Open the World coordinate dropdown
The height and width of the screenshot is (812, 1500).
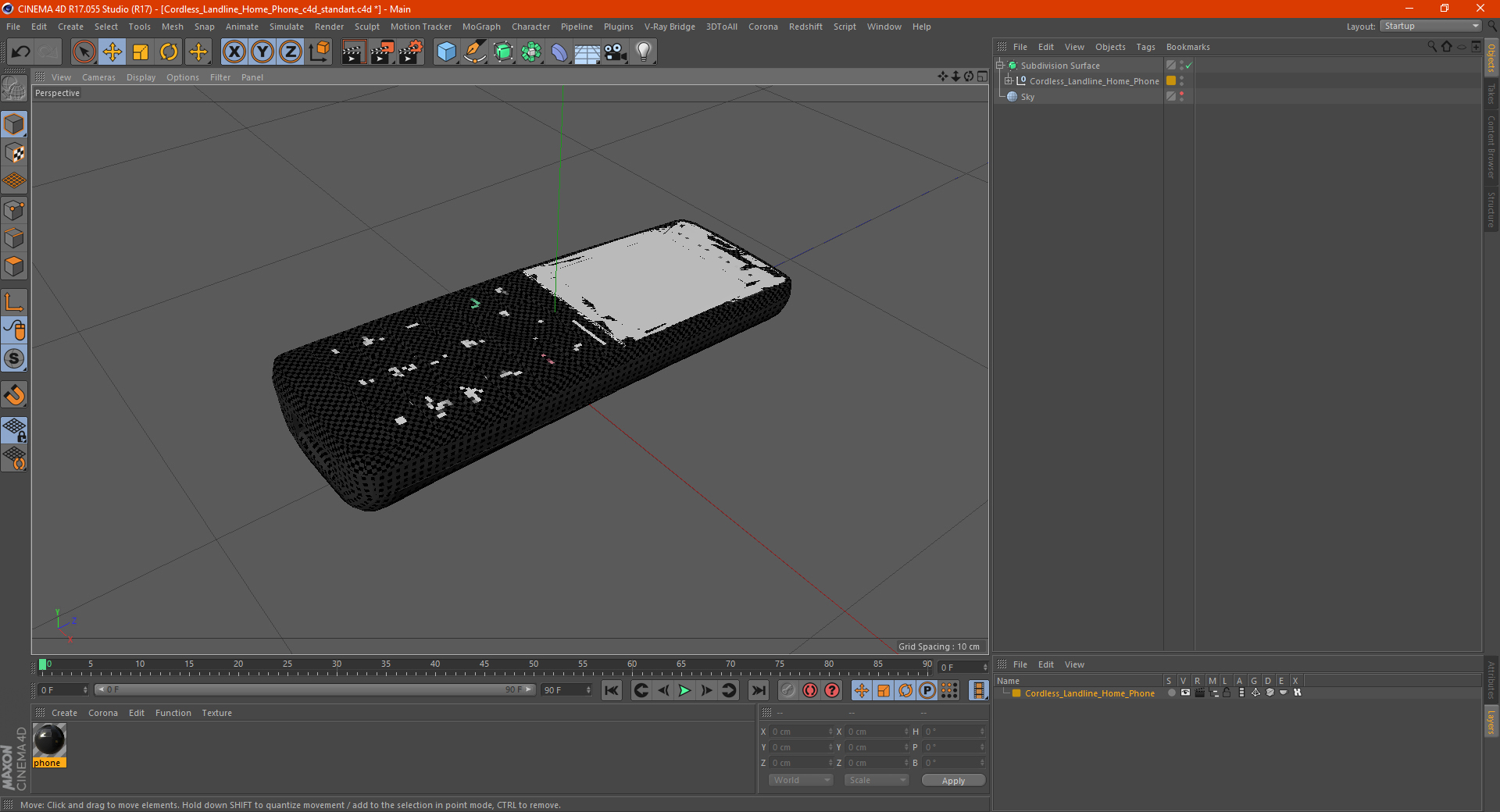point(801,780)
